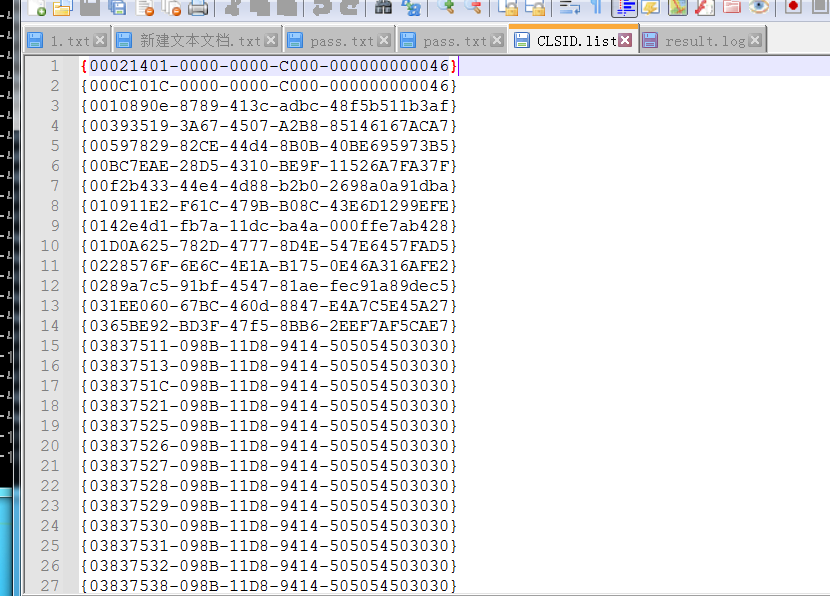This screenshot has height=596, width=830.
Task: Click the Replace icon in toolbar
Action: (x=410, y=7)
